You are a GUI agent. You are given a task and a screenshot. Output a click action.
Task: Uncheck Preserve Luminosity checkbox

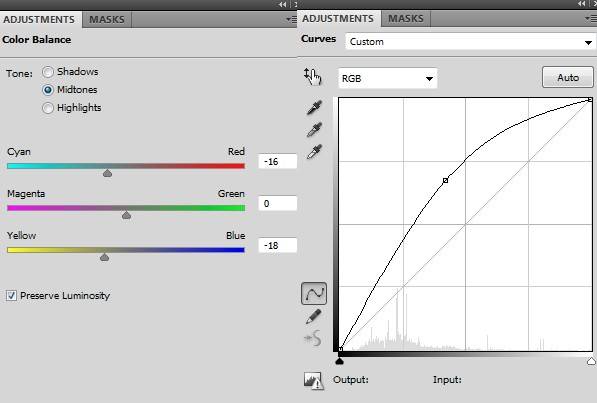pos(11,296)
